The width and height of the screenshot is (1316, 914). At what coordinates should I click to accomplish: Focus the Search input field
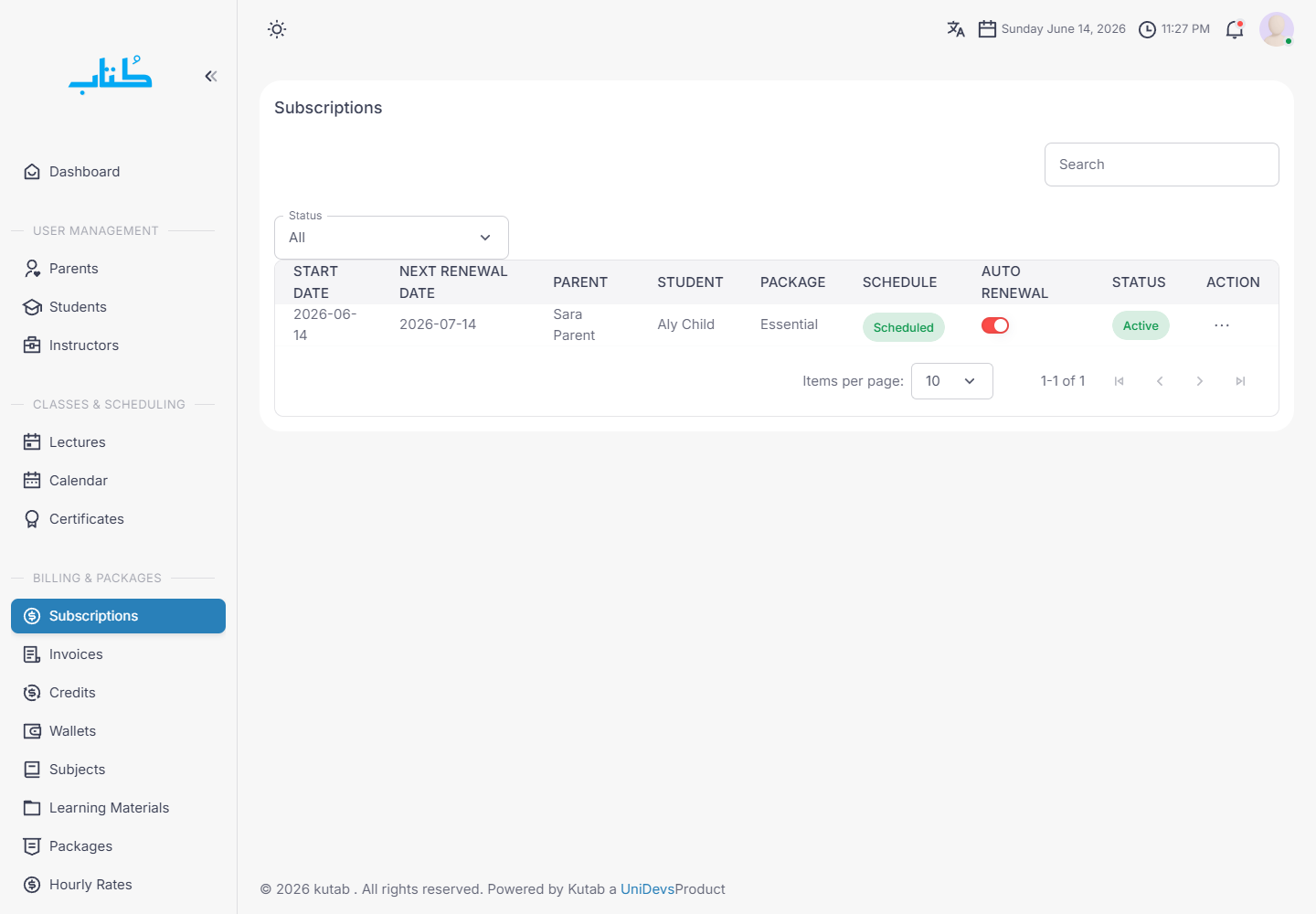(x=1162, y=165)
